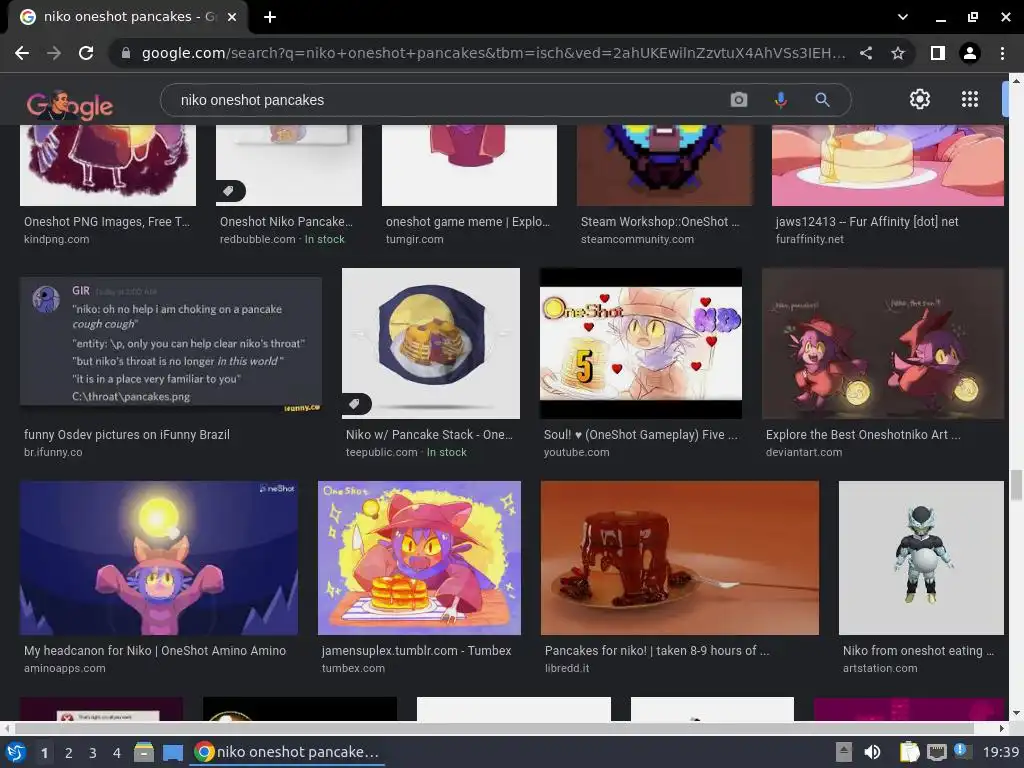
Task: Close the niko oneshot pancakes tab
Action: [232, 17]
